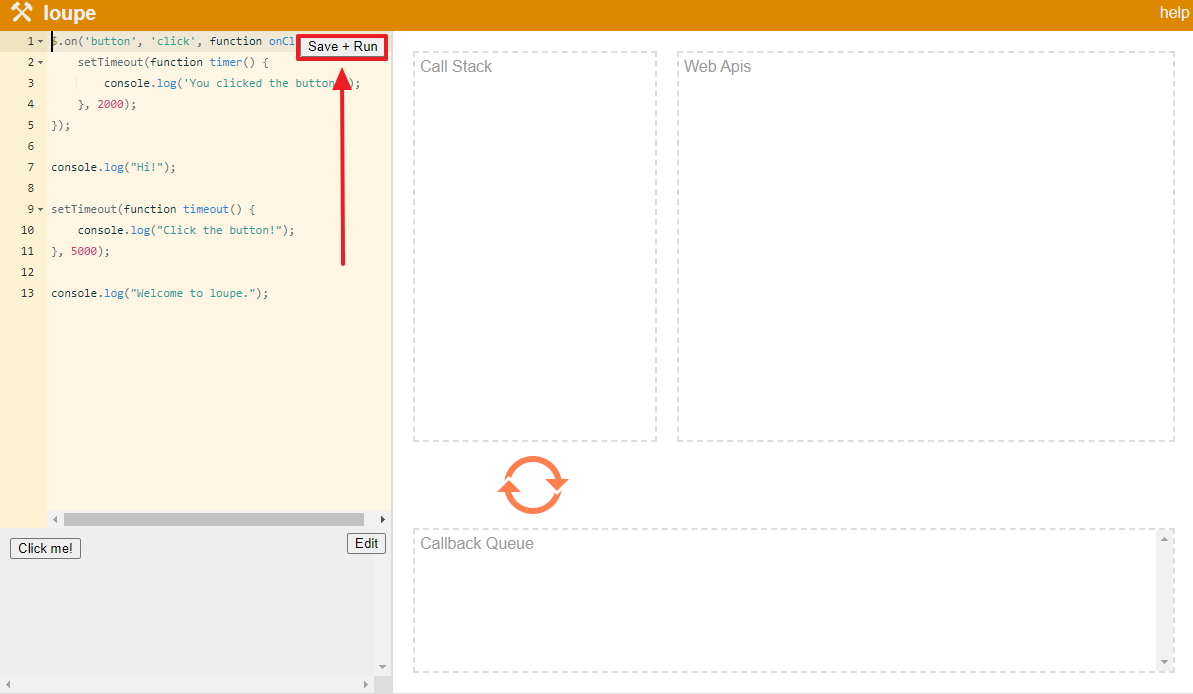Open the help link

click(x=1174, y=12)
